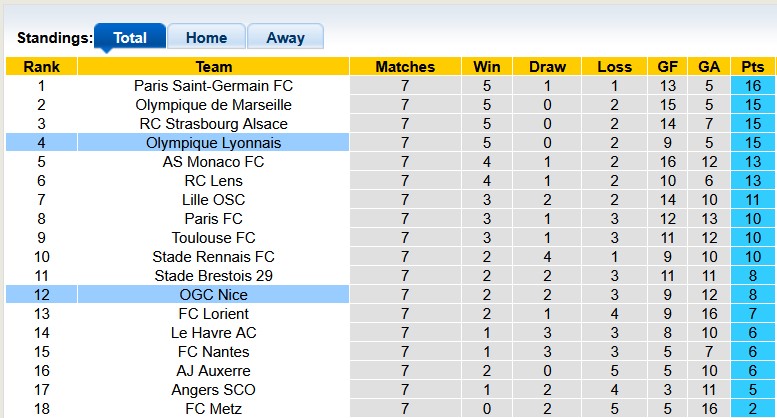The image size is (777, 418).
Task: Select the highlighted OGC Nice row
Action: tap(214, 295)
